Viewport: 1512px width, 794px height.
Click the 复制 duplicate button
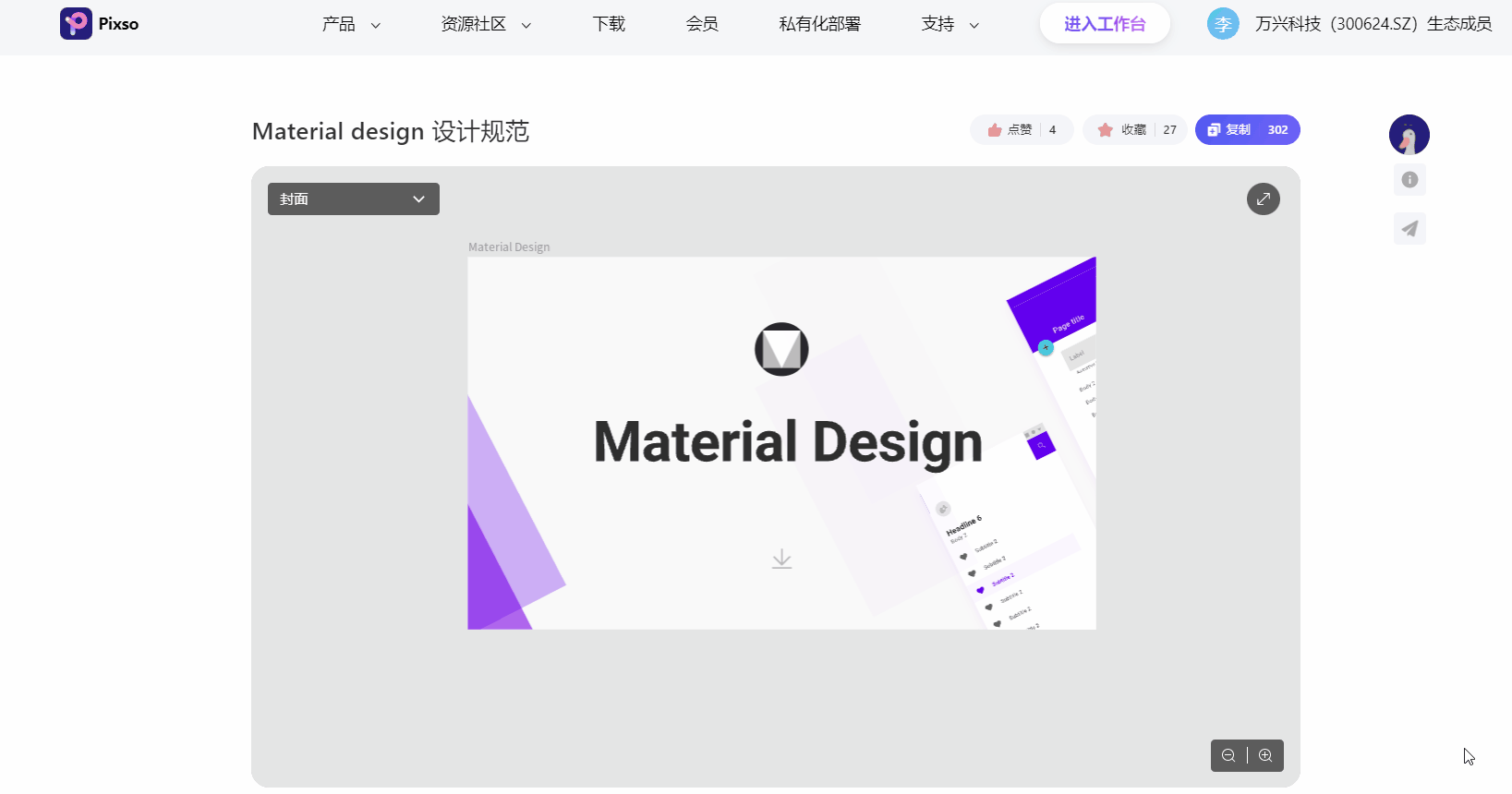click(1248, 130)
